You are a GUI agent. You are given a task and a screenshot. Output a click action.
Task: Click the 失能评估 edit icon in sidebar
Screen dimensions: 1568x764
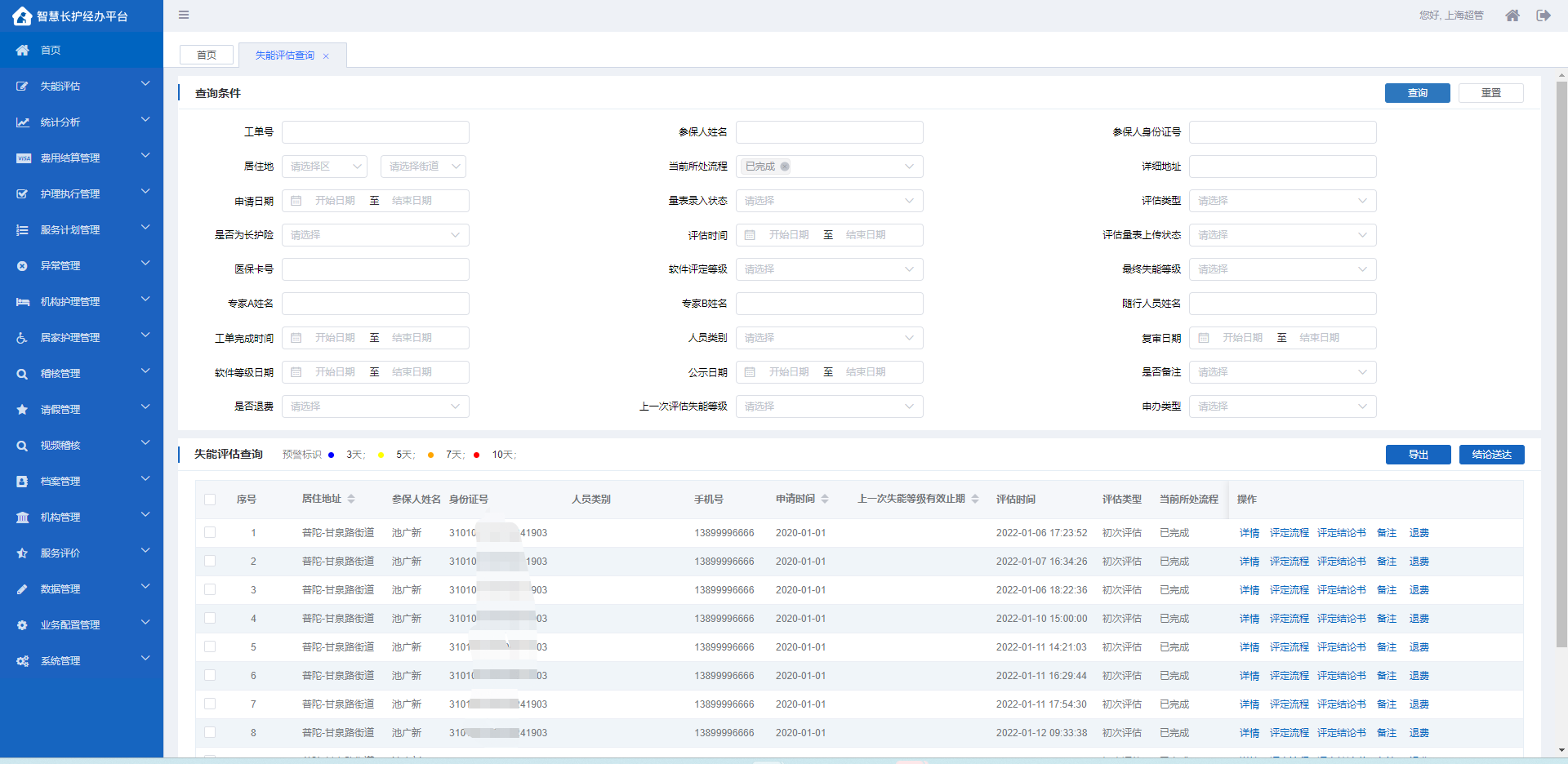coord(22,86)
